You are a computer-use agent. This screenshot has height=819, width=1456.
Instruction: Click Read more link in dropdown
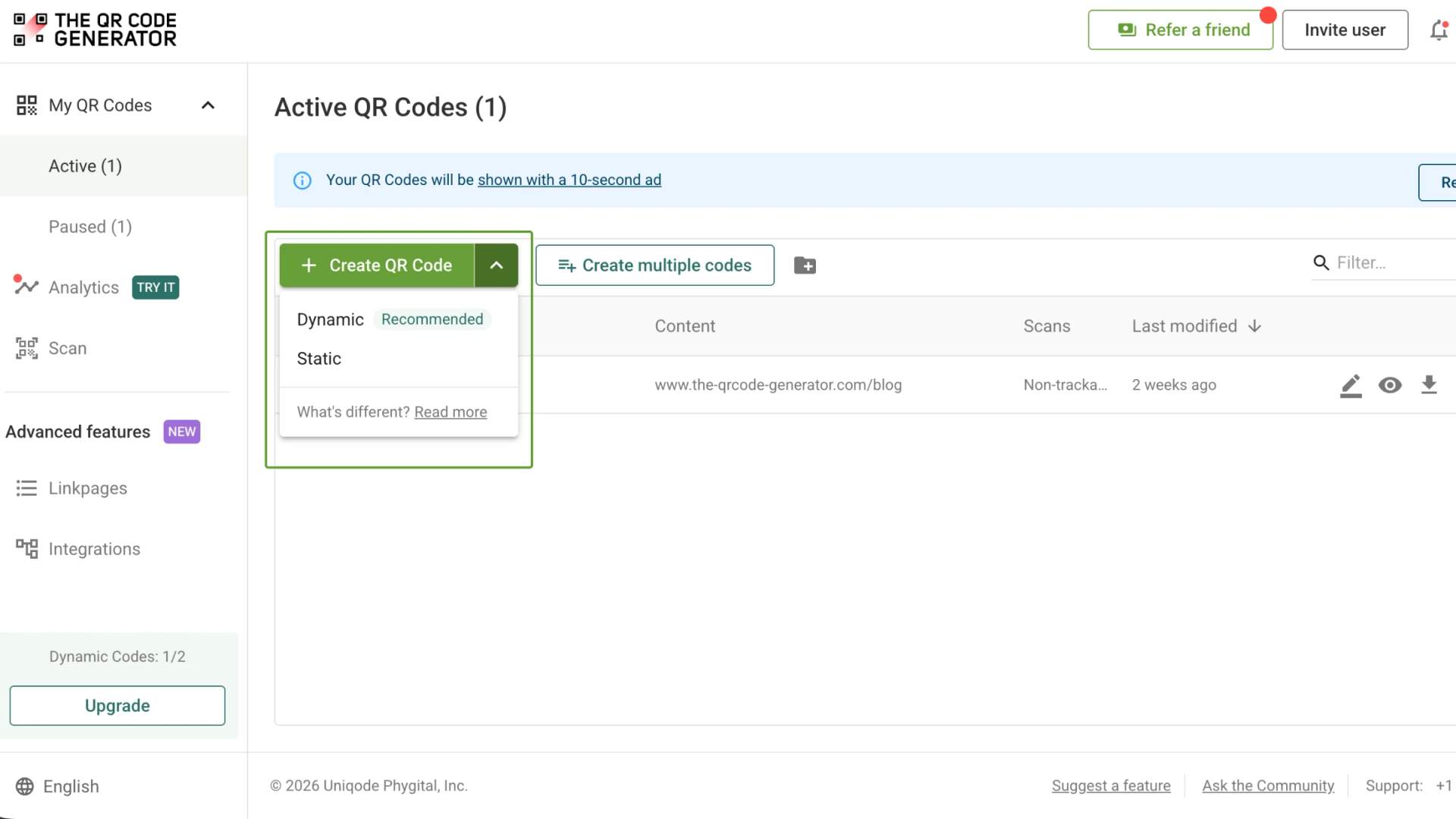point(450,412)
